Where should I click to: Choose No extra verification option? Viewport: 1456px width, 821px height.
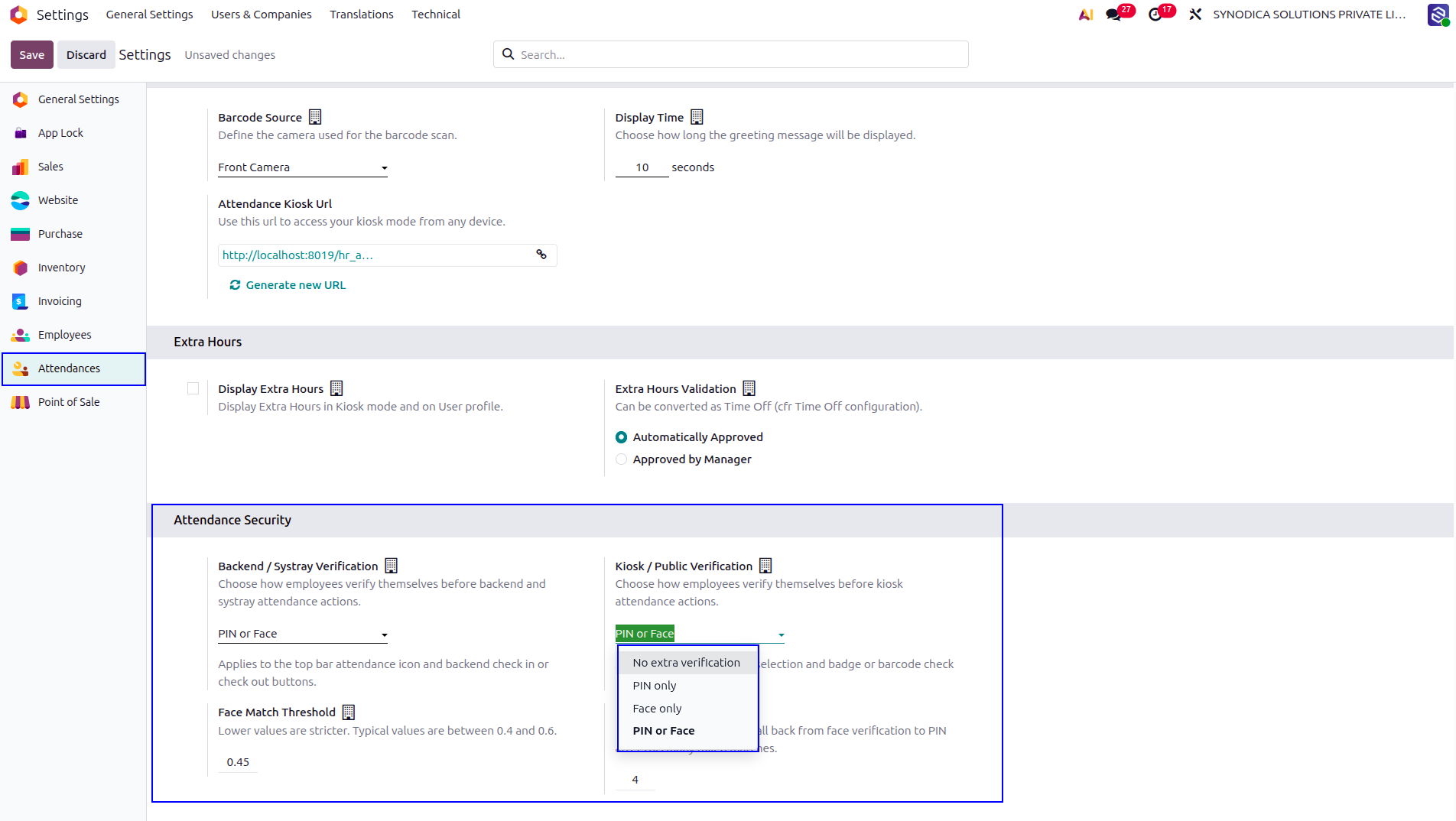click(687, 663)
